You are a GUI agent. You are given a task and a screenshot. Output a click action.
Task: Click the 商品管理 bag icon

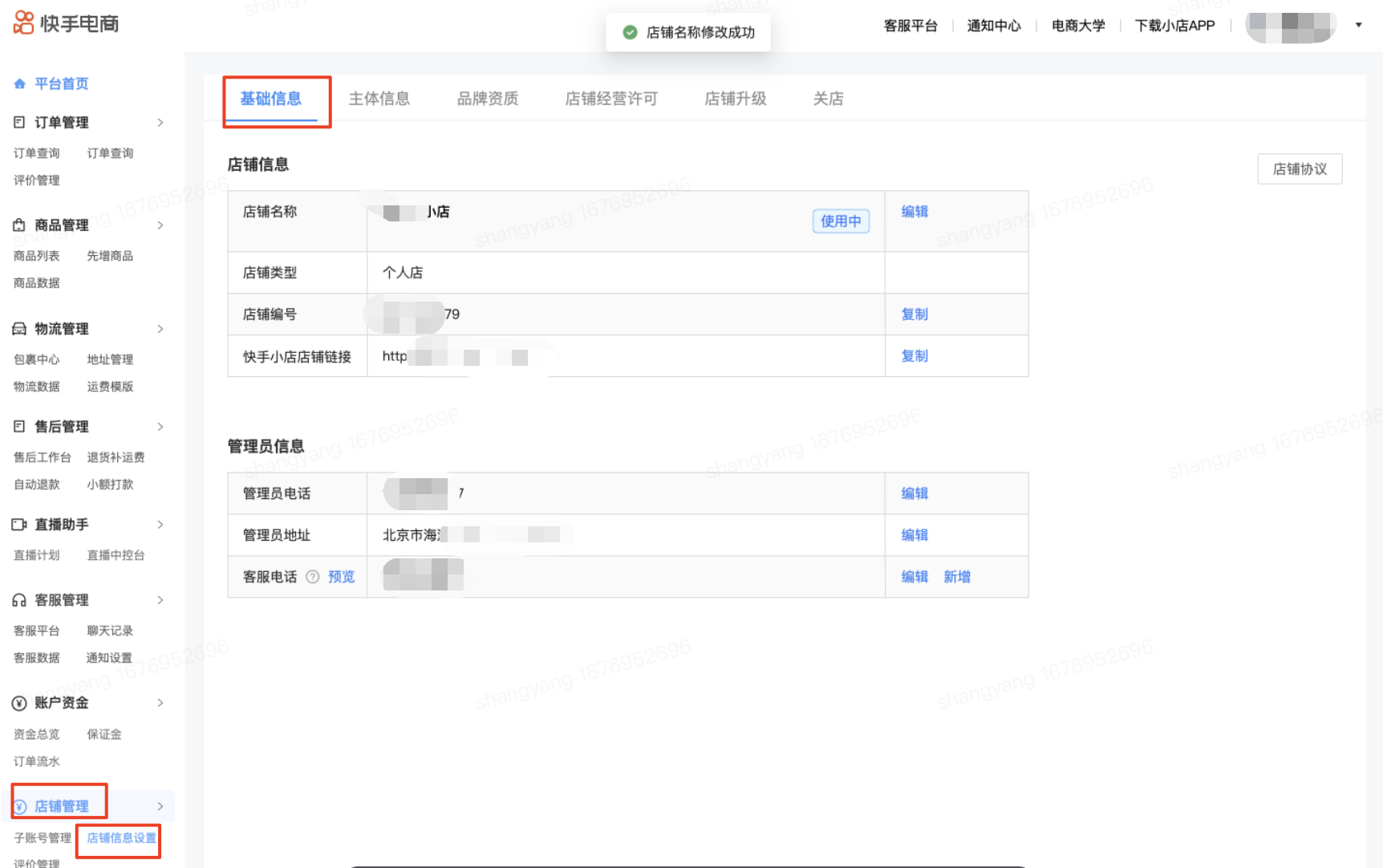coord(19,225)
